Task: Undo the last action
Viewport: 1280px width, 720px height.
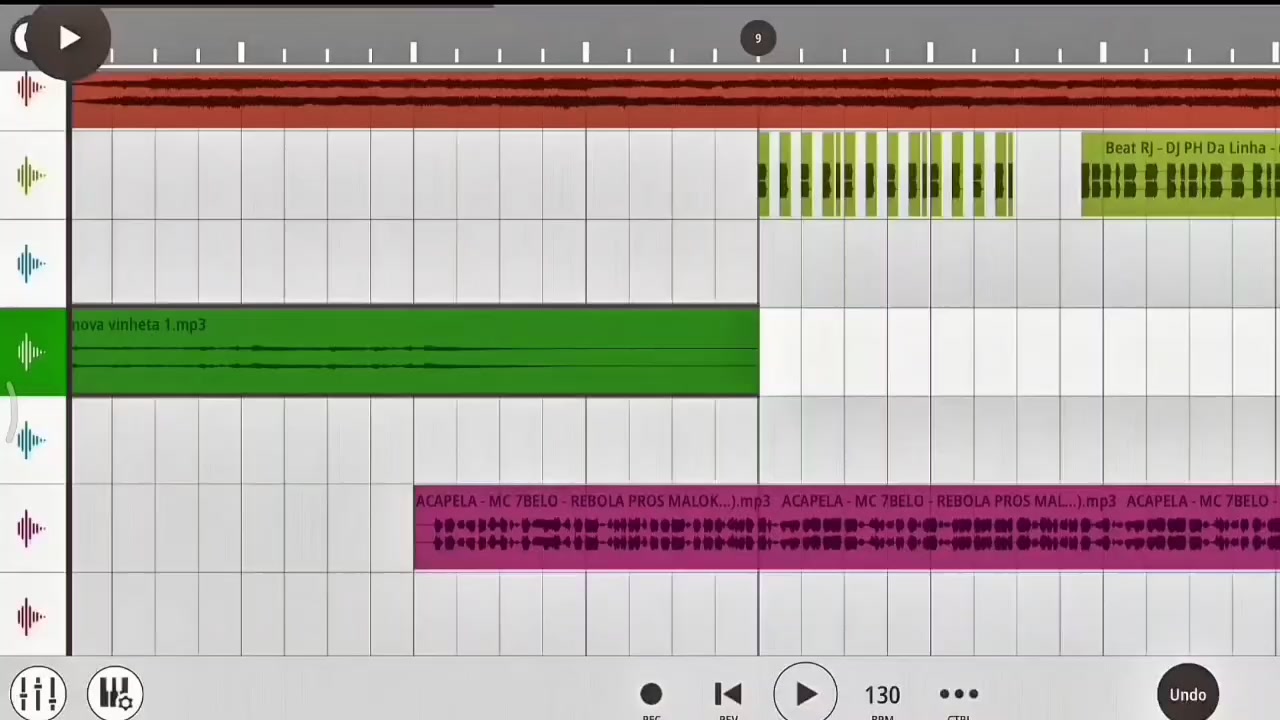Action: 1188,694
